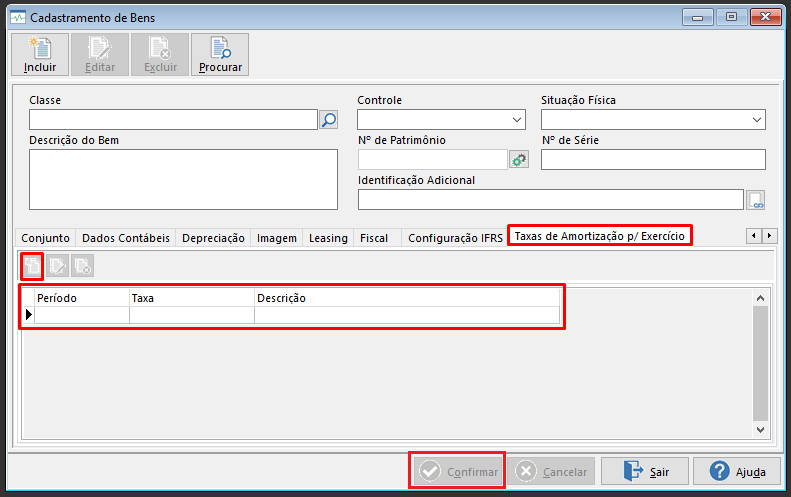
Task: Click the grid scrollbar down arrow
Action: point(760,430)
